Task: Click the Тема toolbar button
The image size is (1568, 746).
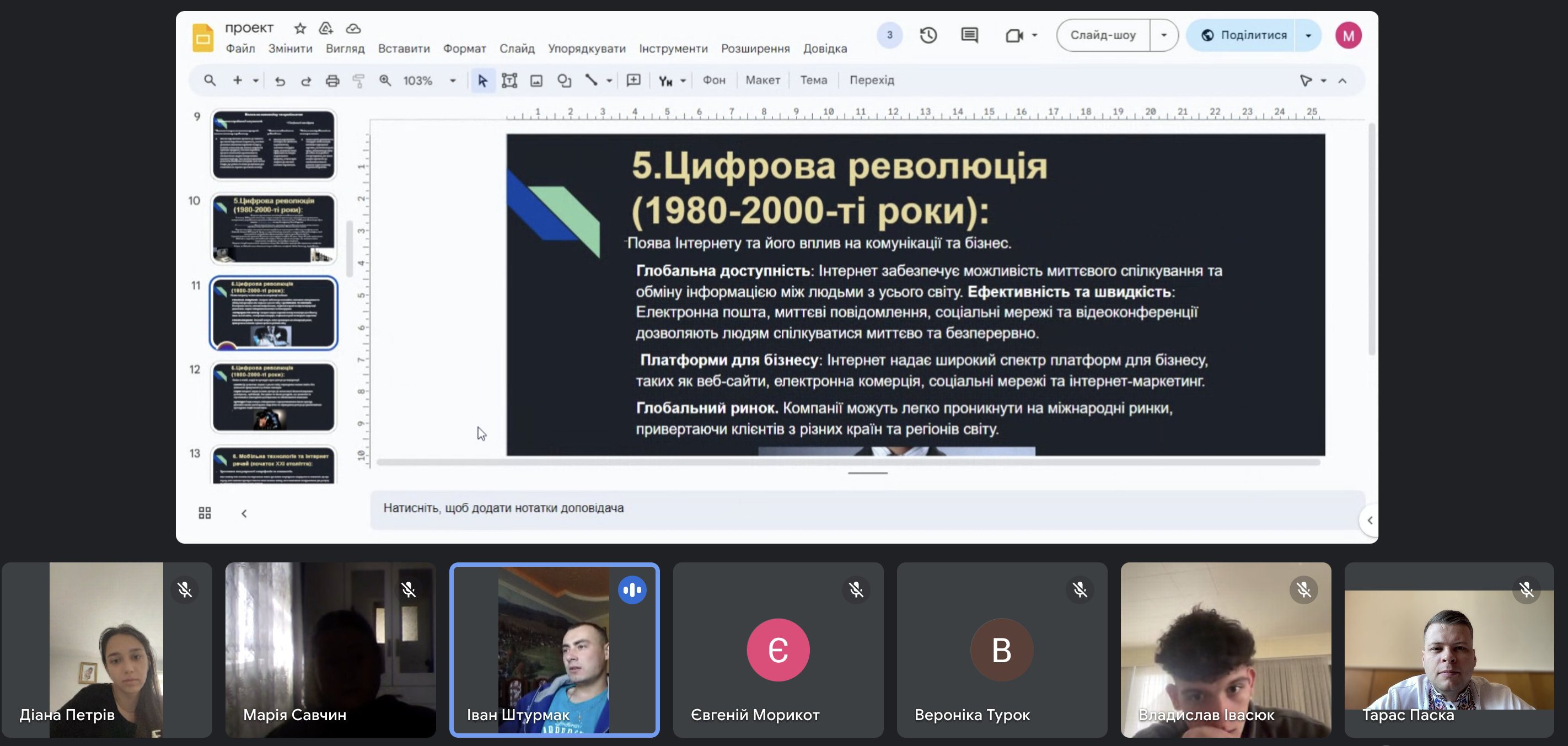Action: [813, 80]
